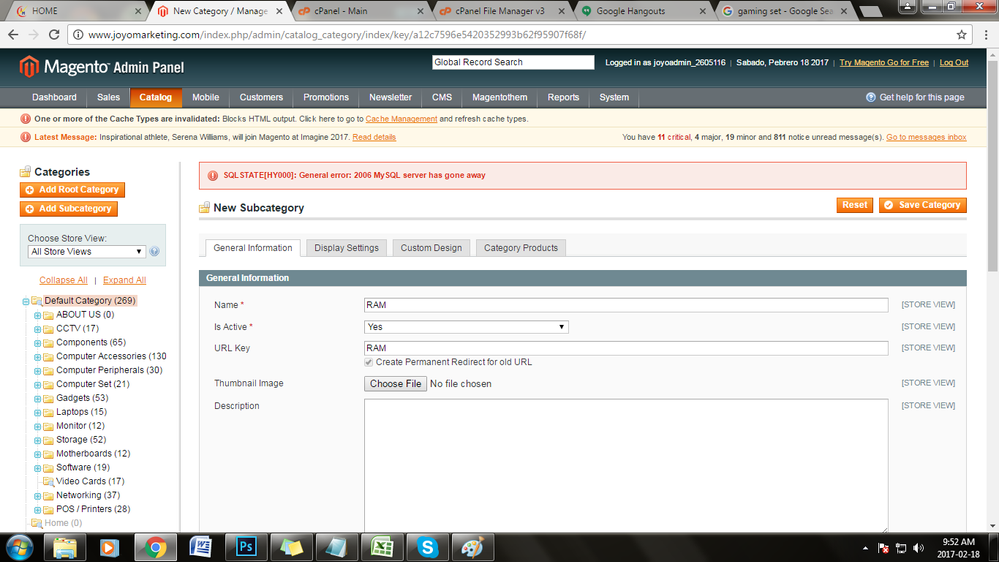Click the Categories header folder icon
The image size is (999, 562).
(25, 171)
